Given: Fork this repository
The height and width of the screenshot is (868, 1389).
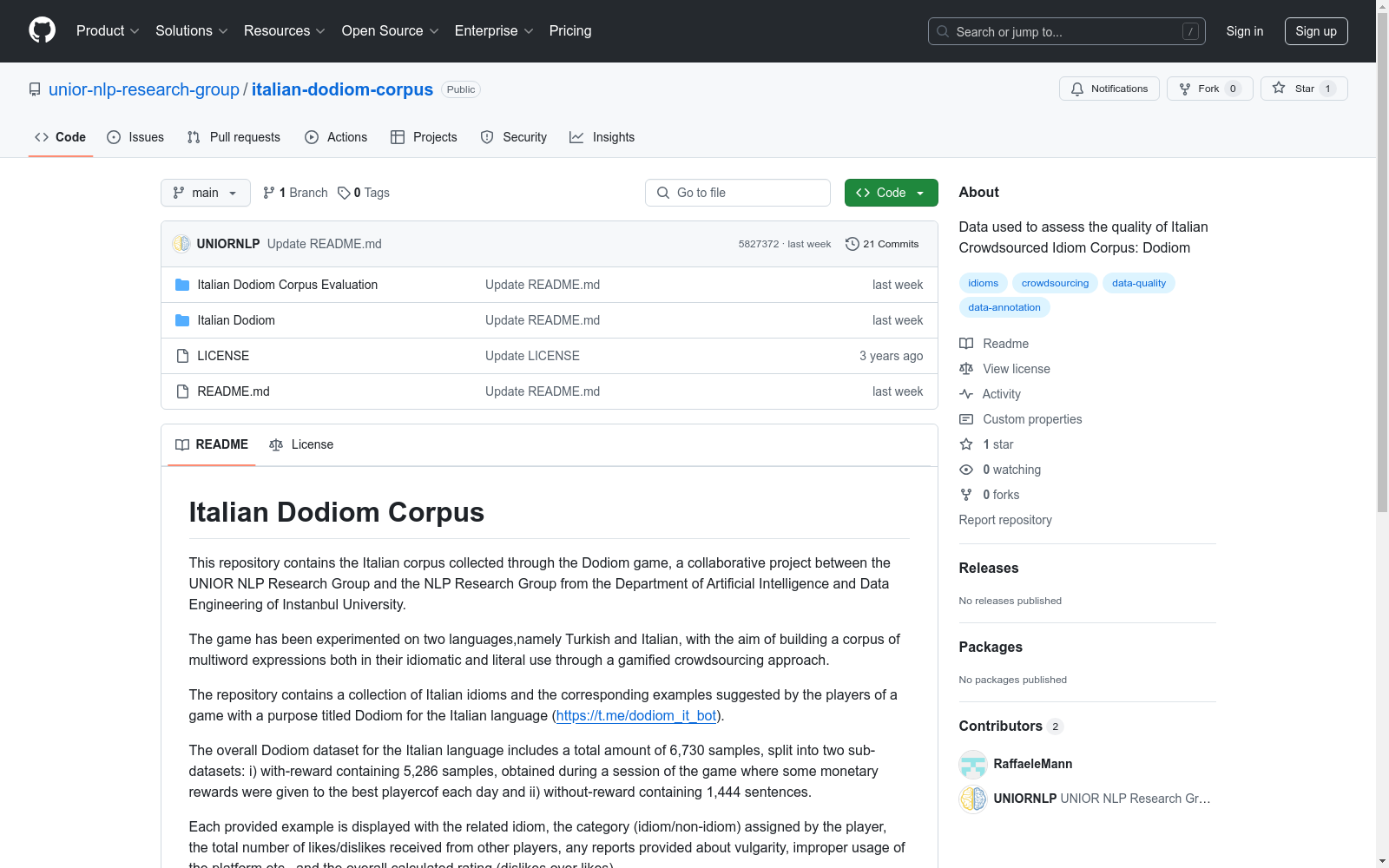Looking at the screenshot, I should pos(1209,89).
